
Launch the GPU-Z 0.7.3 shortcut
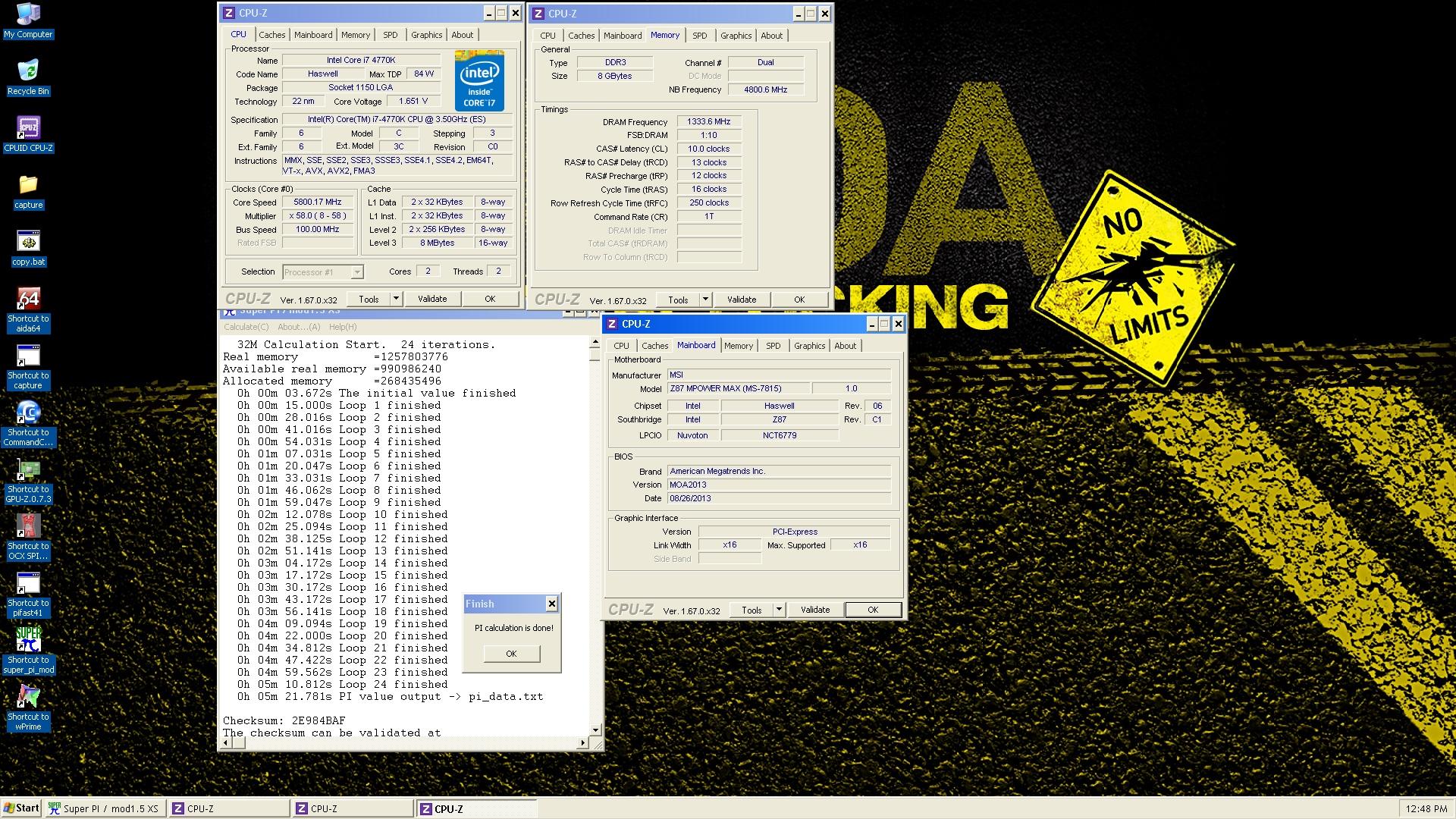(28, 481)
